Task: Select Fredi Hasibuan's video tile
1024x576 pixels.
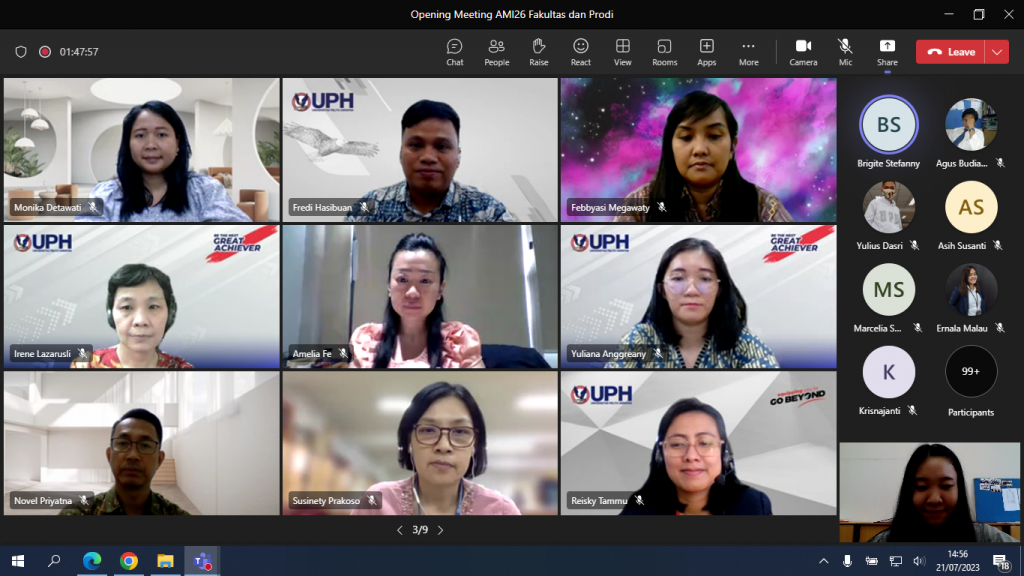Action: click(x=420, y=150)
